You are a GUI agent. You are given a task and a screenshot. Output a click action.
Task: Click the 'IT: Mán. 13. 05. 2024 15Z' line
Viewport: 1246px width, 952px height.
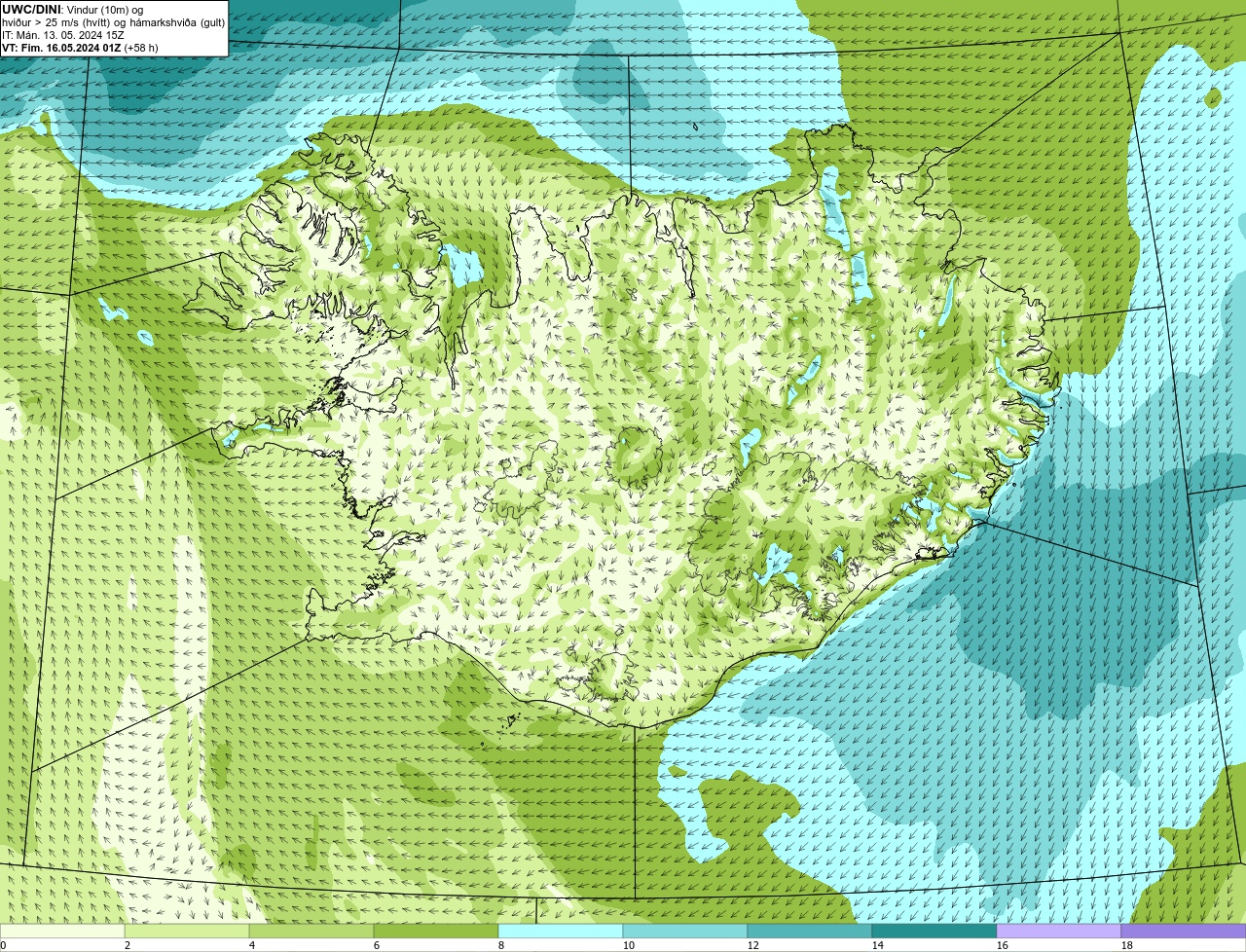[x=63, y=35]
